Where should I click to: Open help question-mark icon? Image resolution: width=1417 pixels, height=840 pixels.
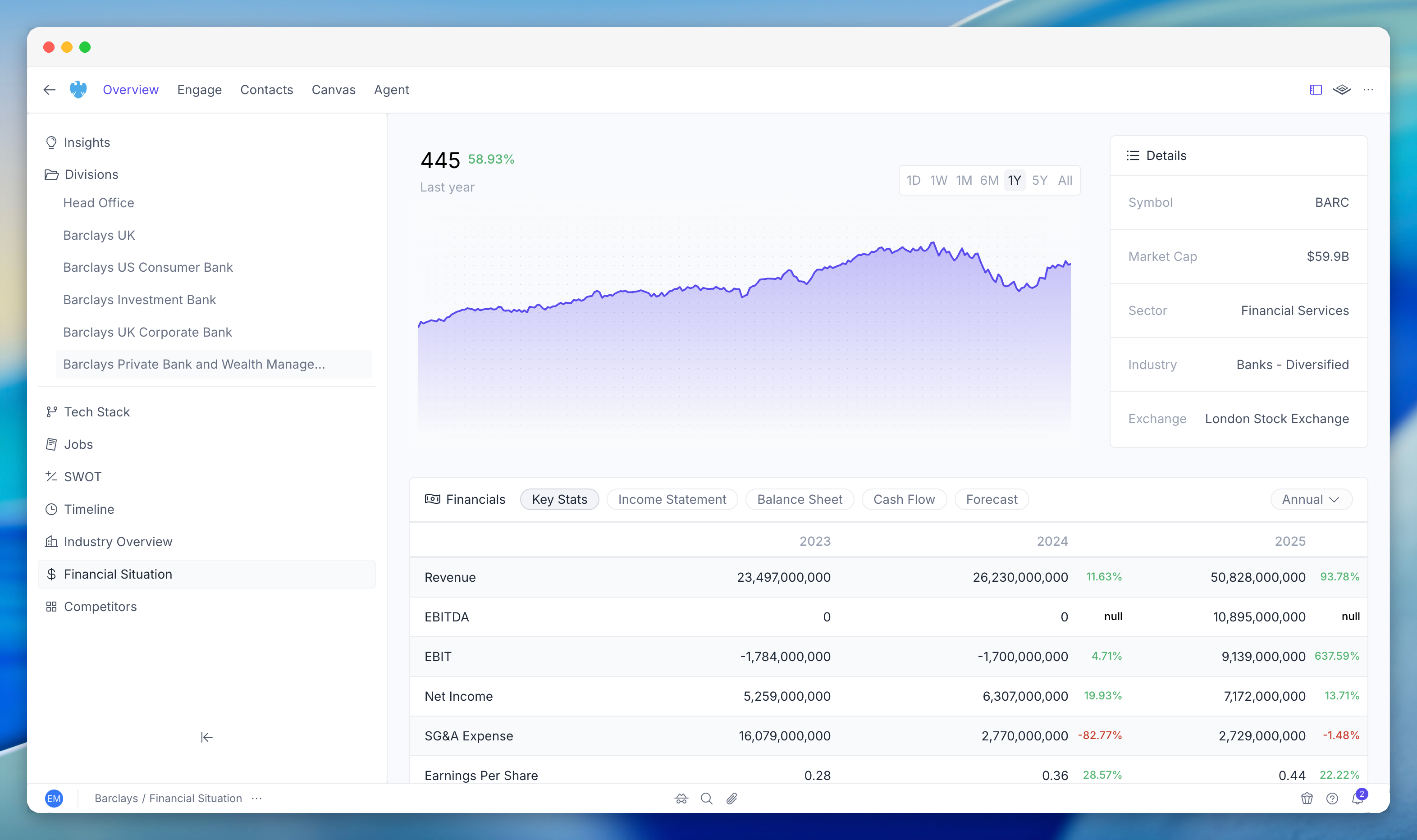[x=1332, y=799]
